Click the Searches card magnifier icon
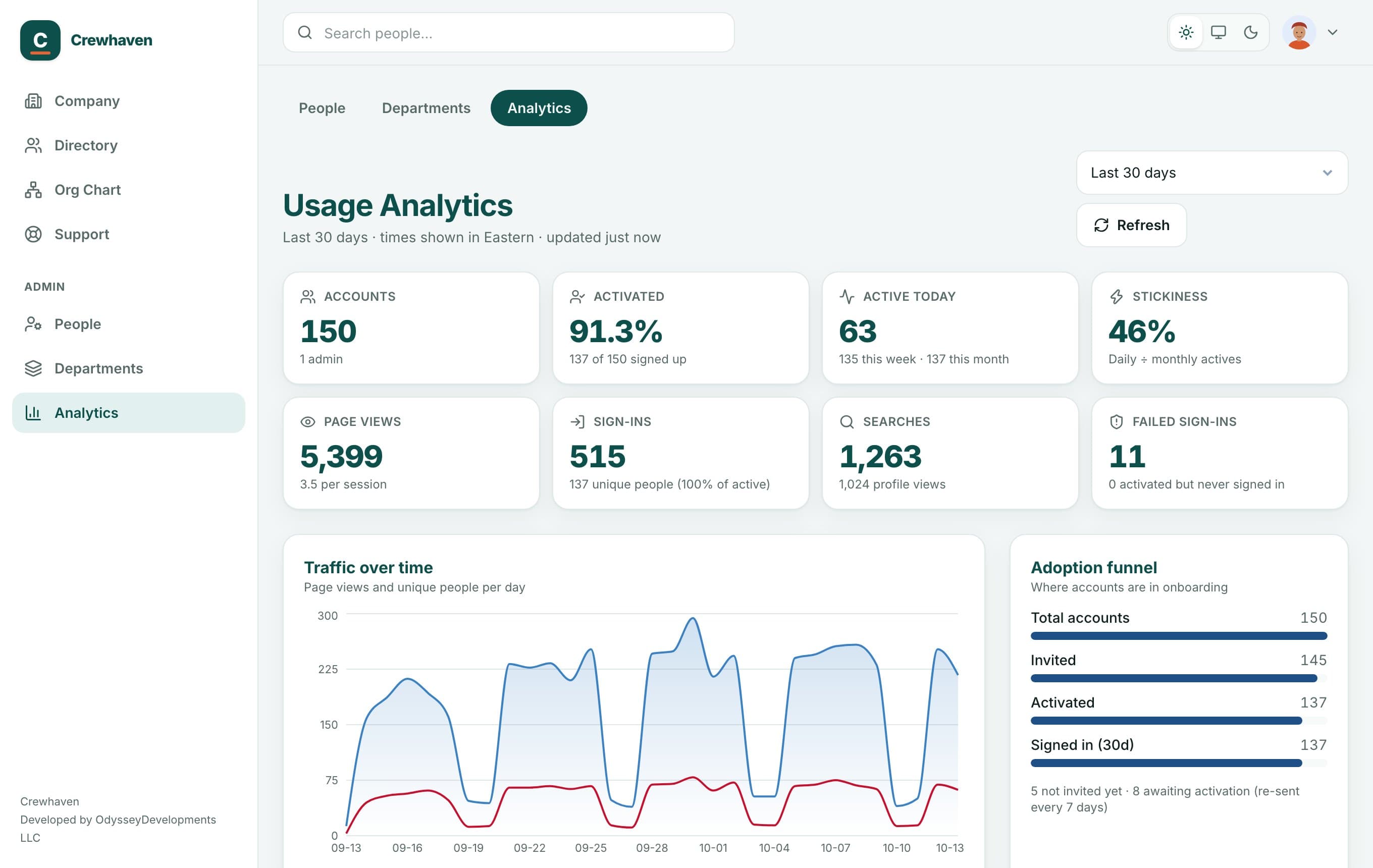Image resolution: width=1373 pixels, height=868 pixels. tap(847, 422)
